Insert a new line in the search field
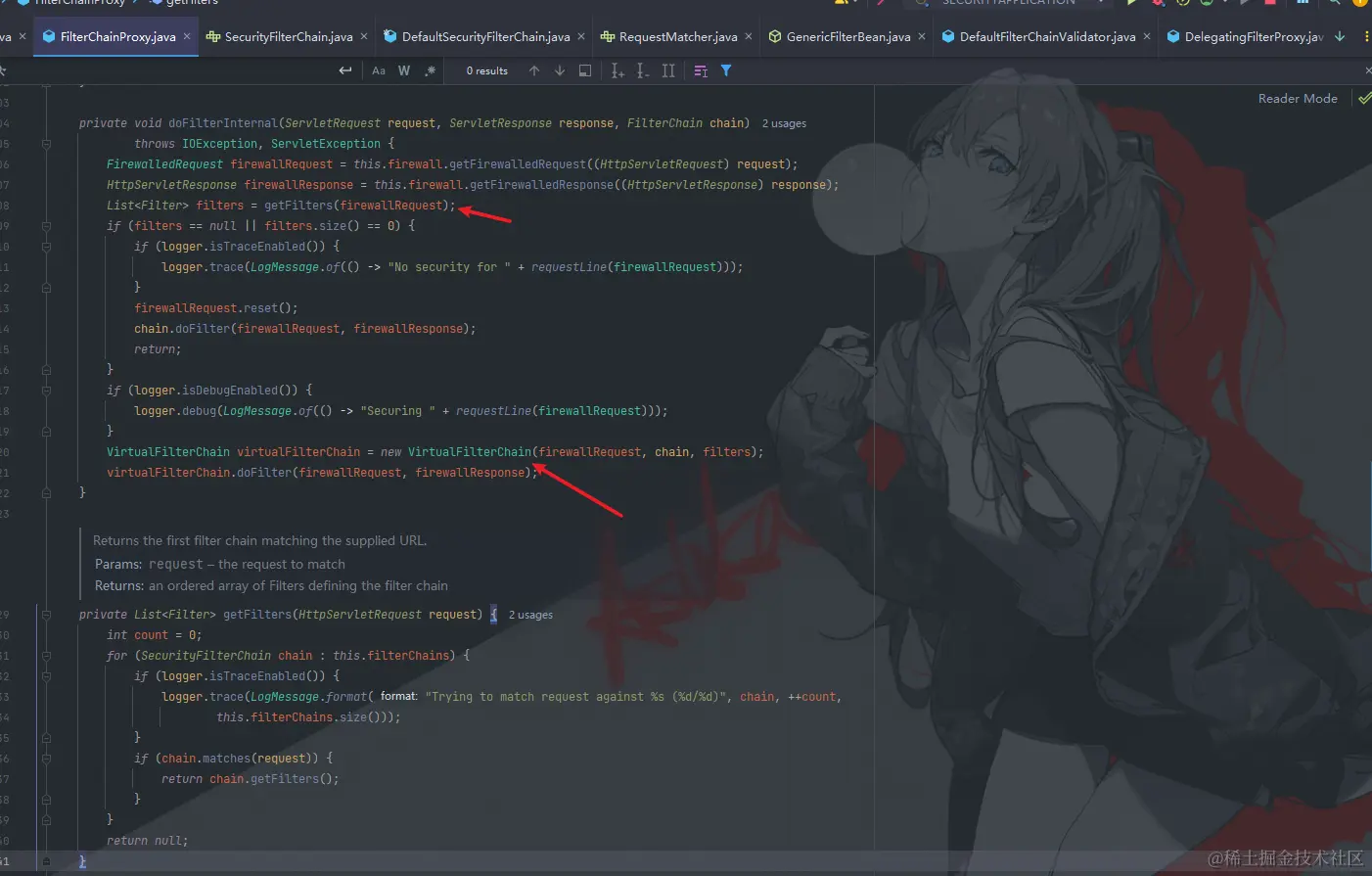Screen dimensions: 1372x876 tap(344, 70)
